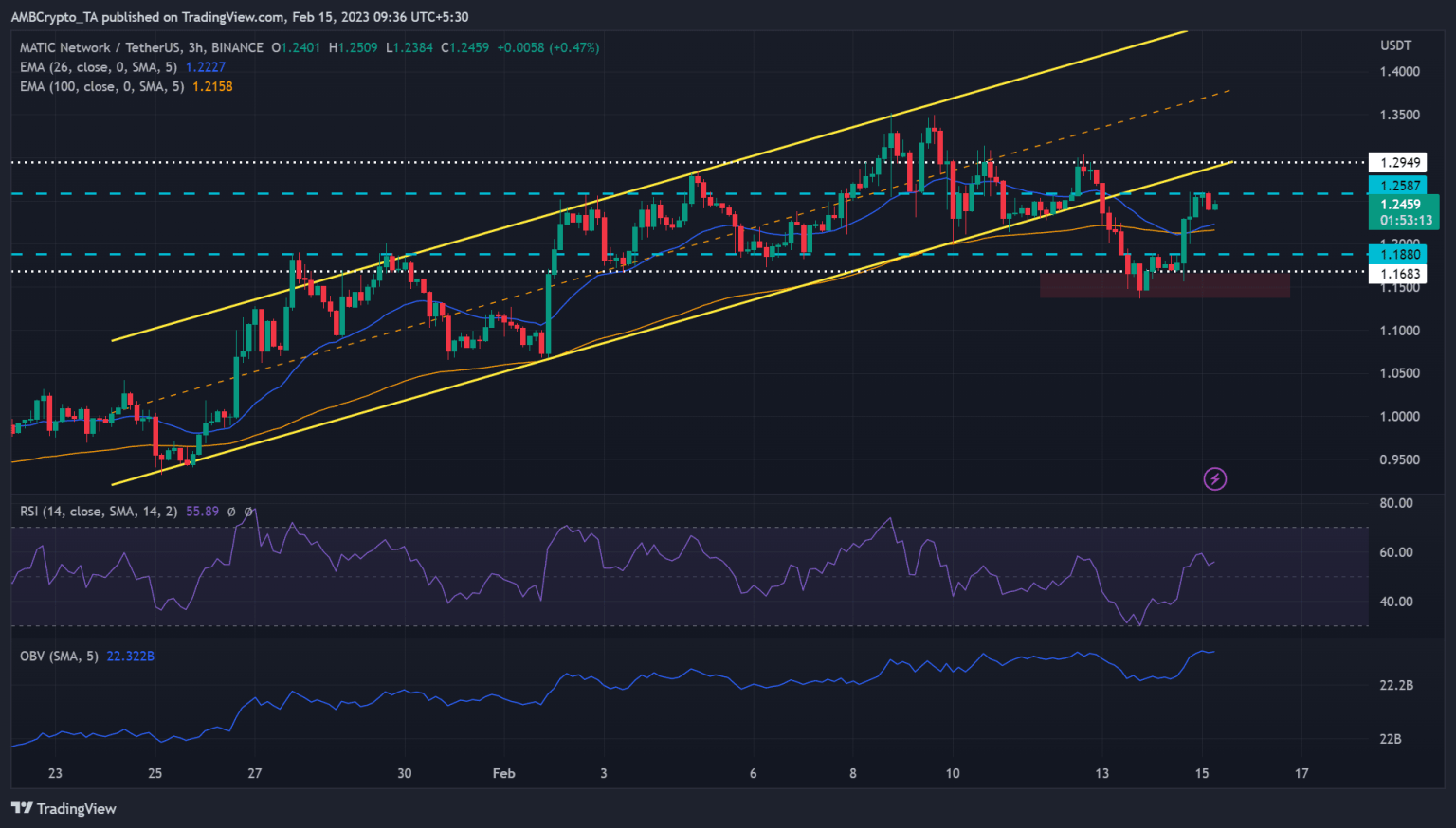Image resolution: width=1456 pixels, height=828 pixels.
Task: Click the RSI value 55.89
Action: pyautogui.click(x=202, y=512)
